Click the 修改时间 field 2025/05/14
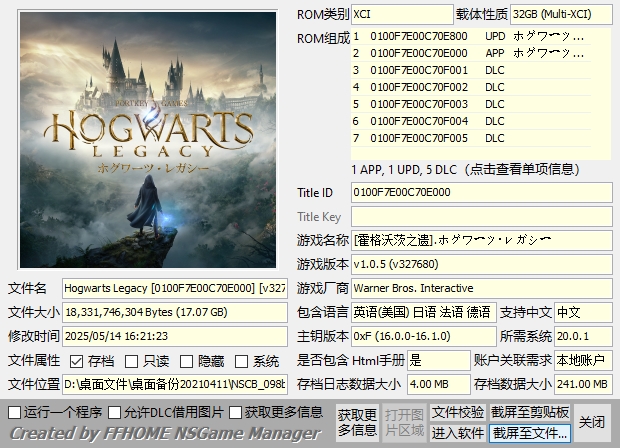The height and width of the screenshot is (448, 620). [x=175, y=336]
